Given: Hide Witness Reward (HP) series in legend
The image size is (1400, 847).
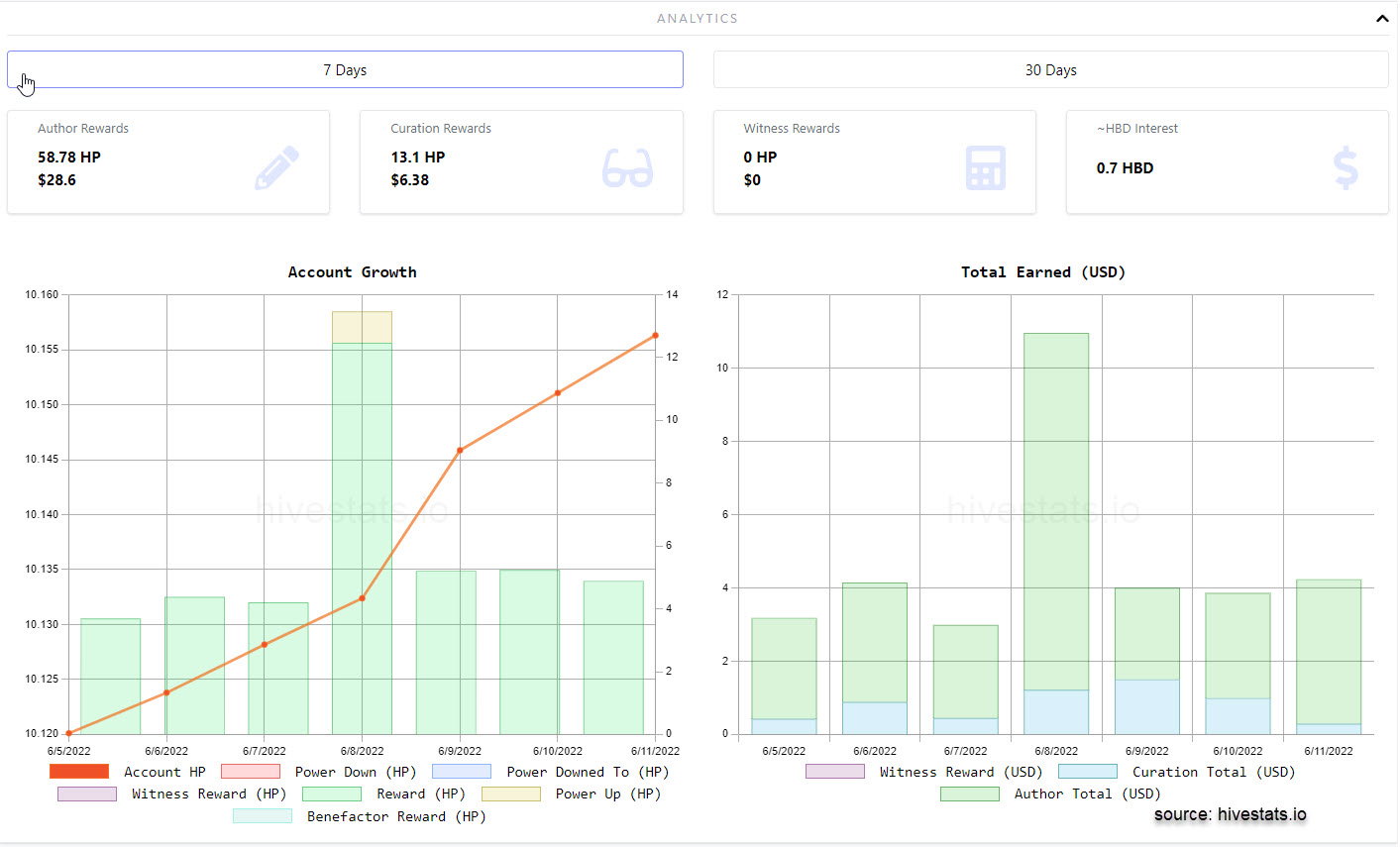Looking at the screenshot, I should [x=172, y=794].
